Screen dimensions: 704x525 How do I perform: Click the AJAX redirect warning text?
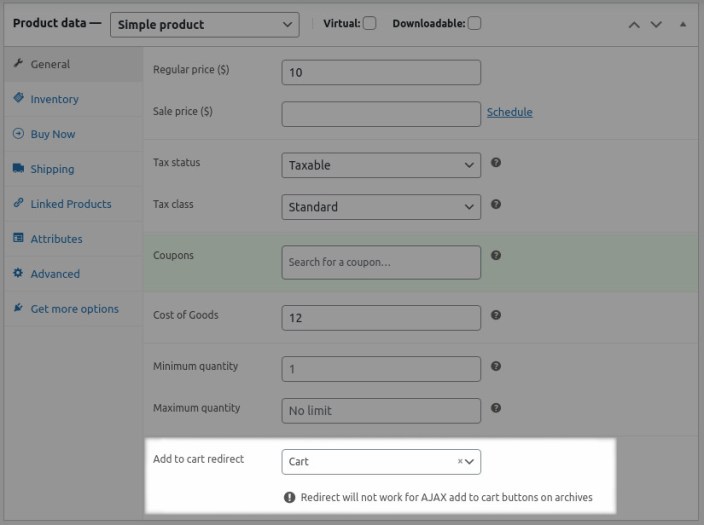pos(447,498)
